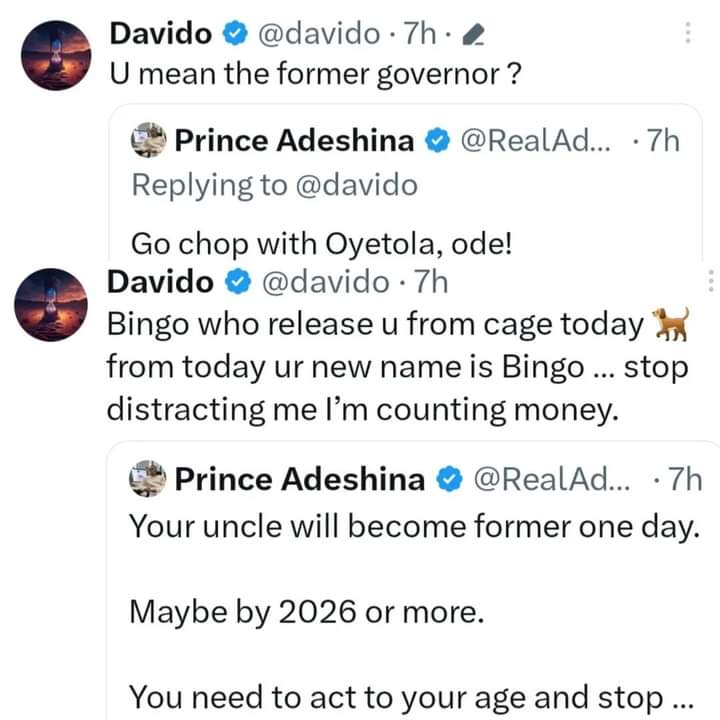Open Davido's avatar on the top tweet
The width and height of the screenshot is (720, 720).
[x=57, y=54]
